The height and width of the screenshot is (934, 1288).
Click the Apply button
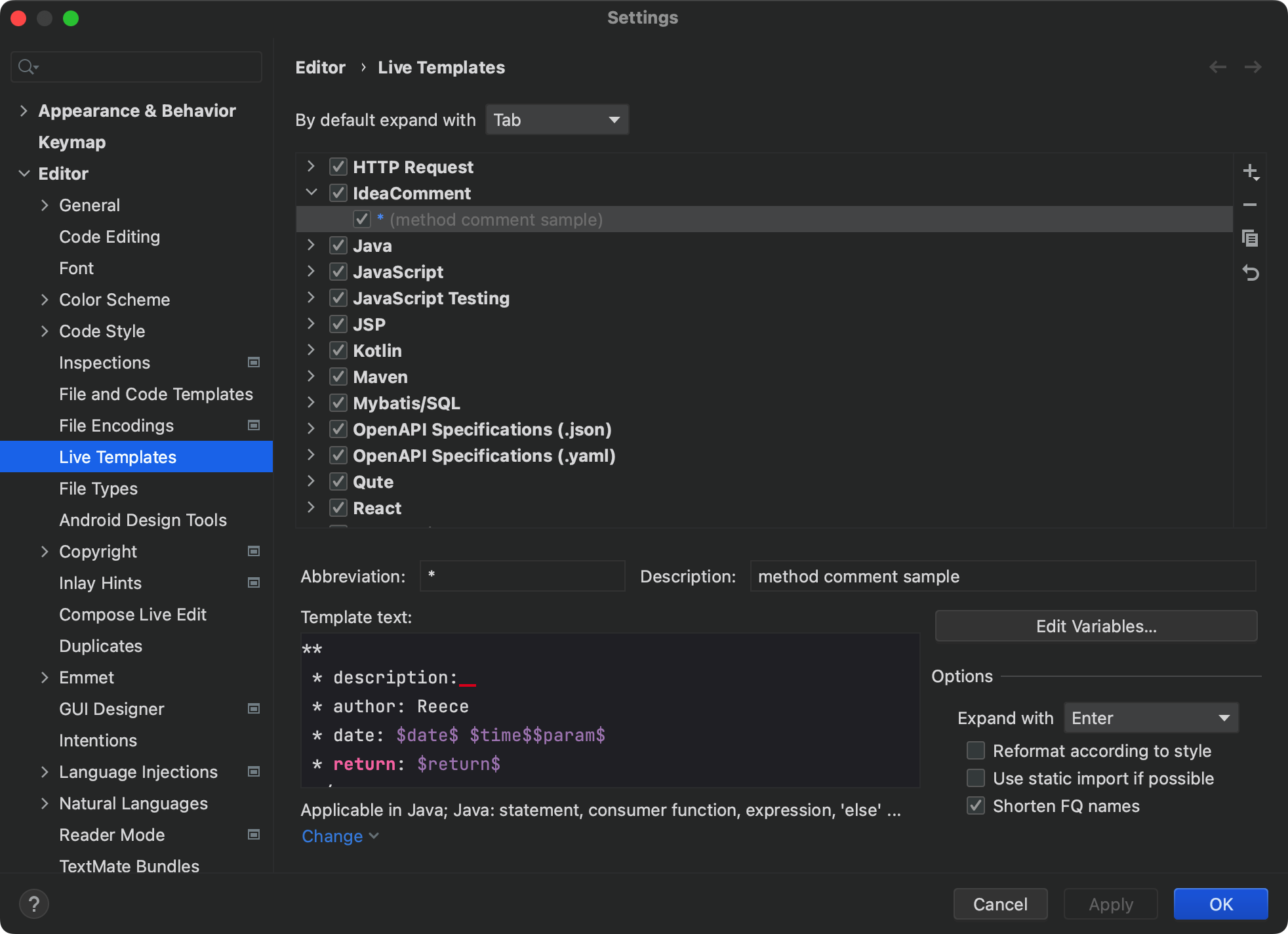click(x=1110, y=904)
